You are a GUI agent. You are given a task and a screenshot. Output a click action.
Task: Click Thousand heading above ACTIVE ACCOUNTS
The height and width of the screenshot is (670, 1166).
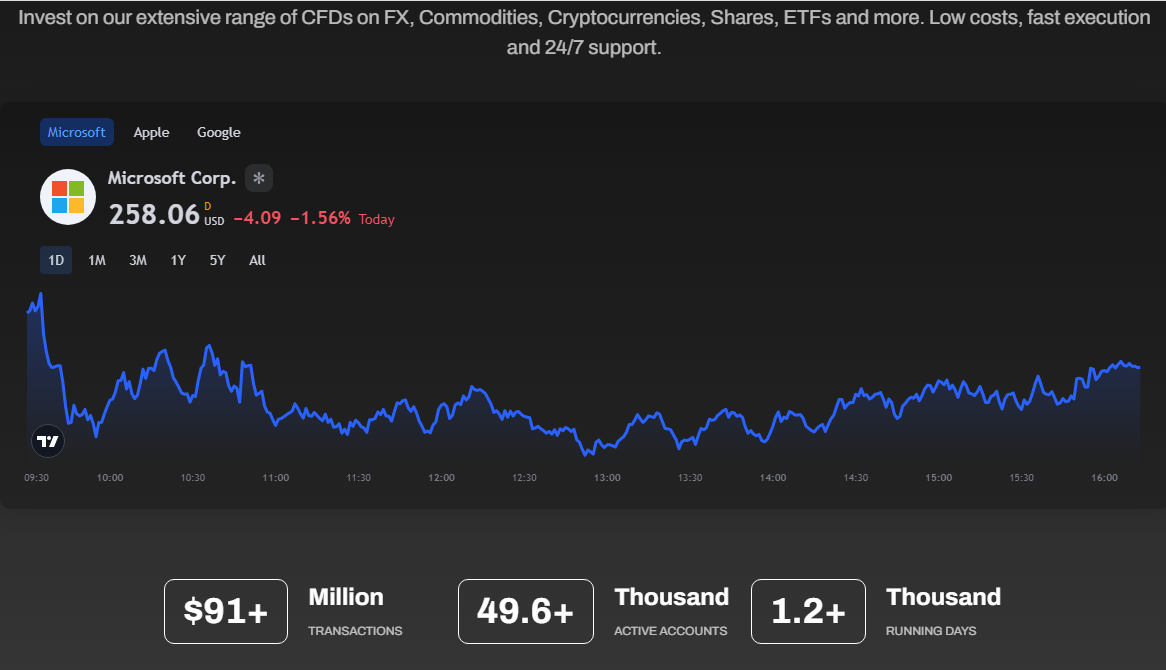click(x=671, y=597)
